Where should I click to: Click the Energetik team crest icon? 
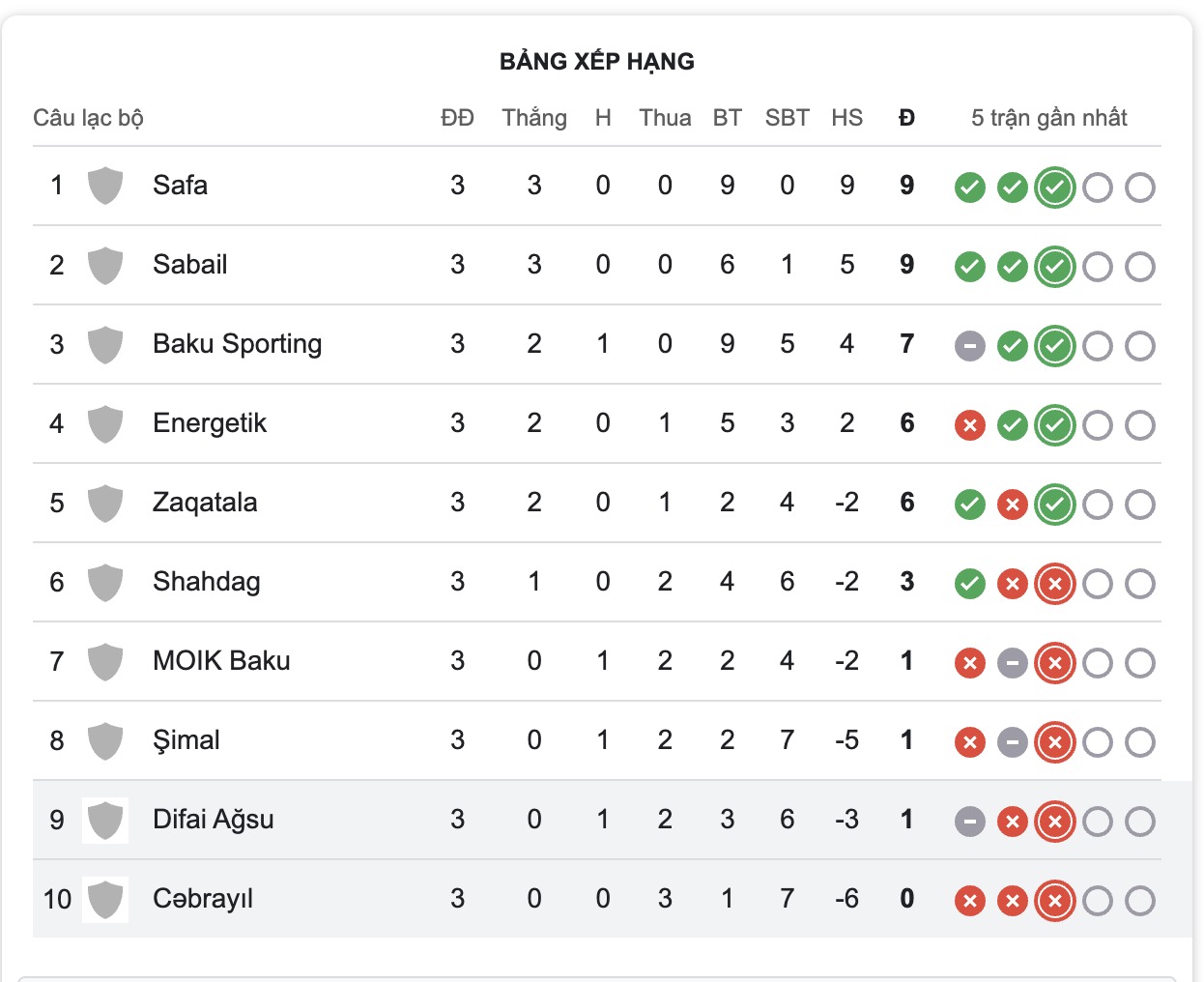click(x=104, y=423)
